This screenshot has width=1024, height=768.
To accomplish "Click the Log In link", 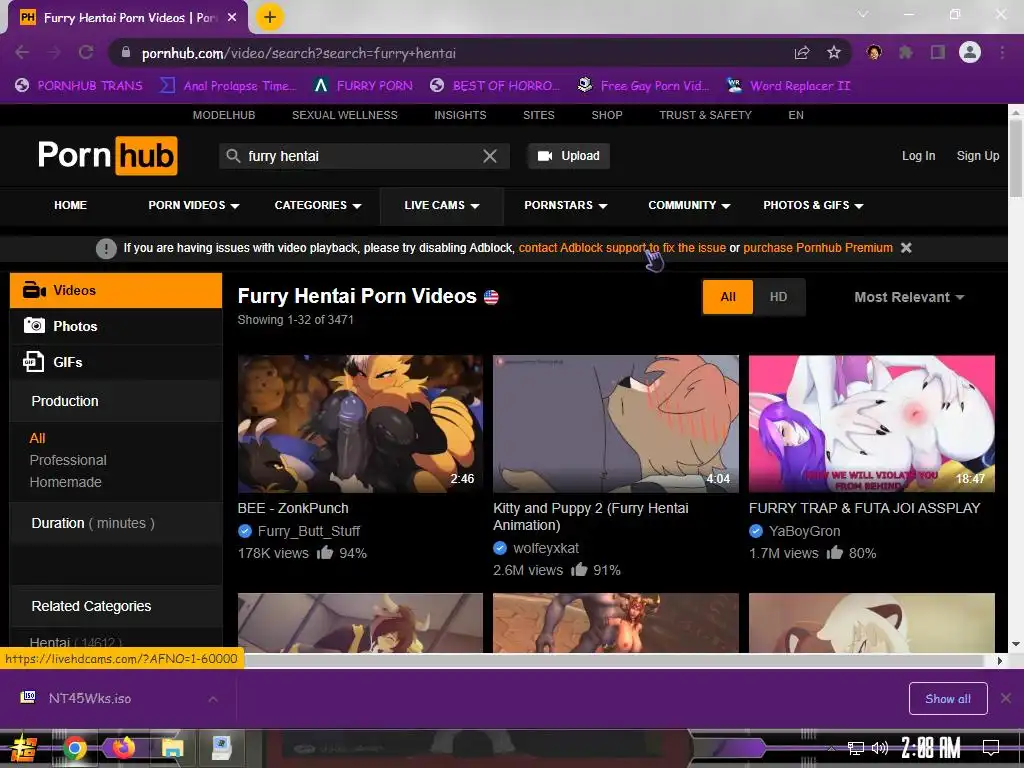I will coord(918,155).
